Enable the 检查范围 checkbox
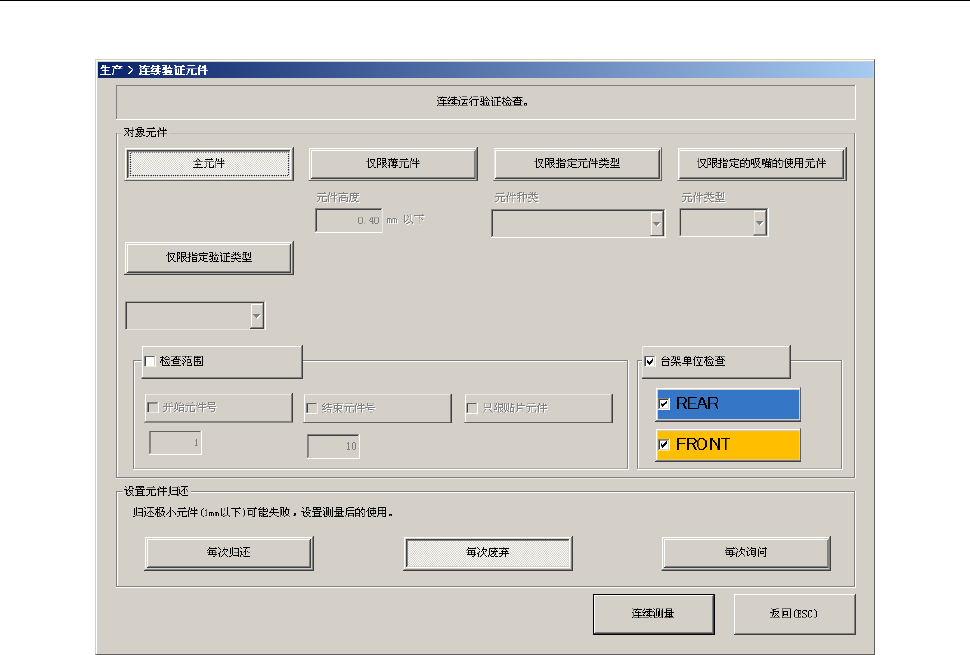This screenshot has width=970, height=655. (x=150, y=361)
